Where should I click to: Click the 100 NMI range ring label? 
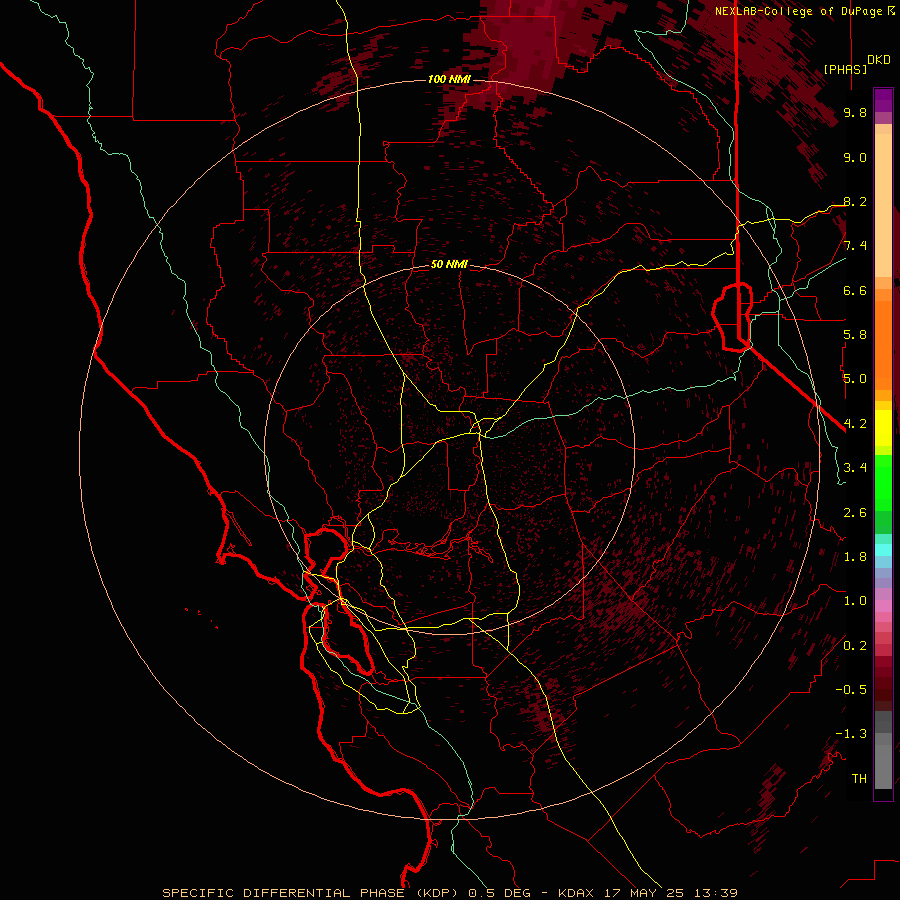449,79
